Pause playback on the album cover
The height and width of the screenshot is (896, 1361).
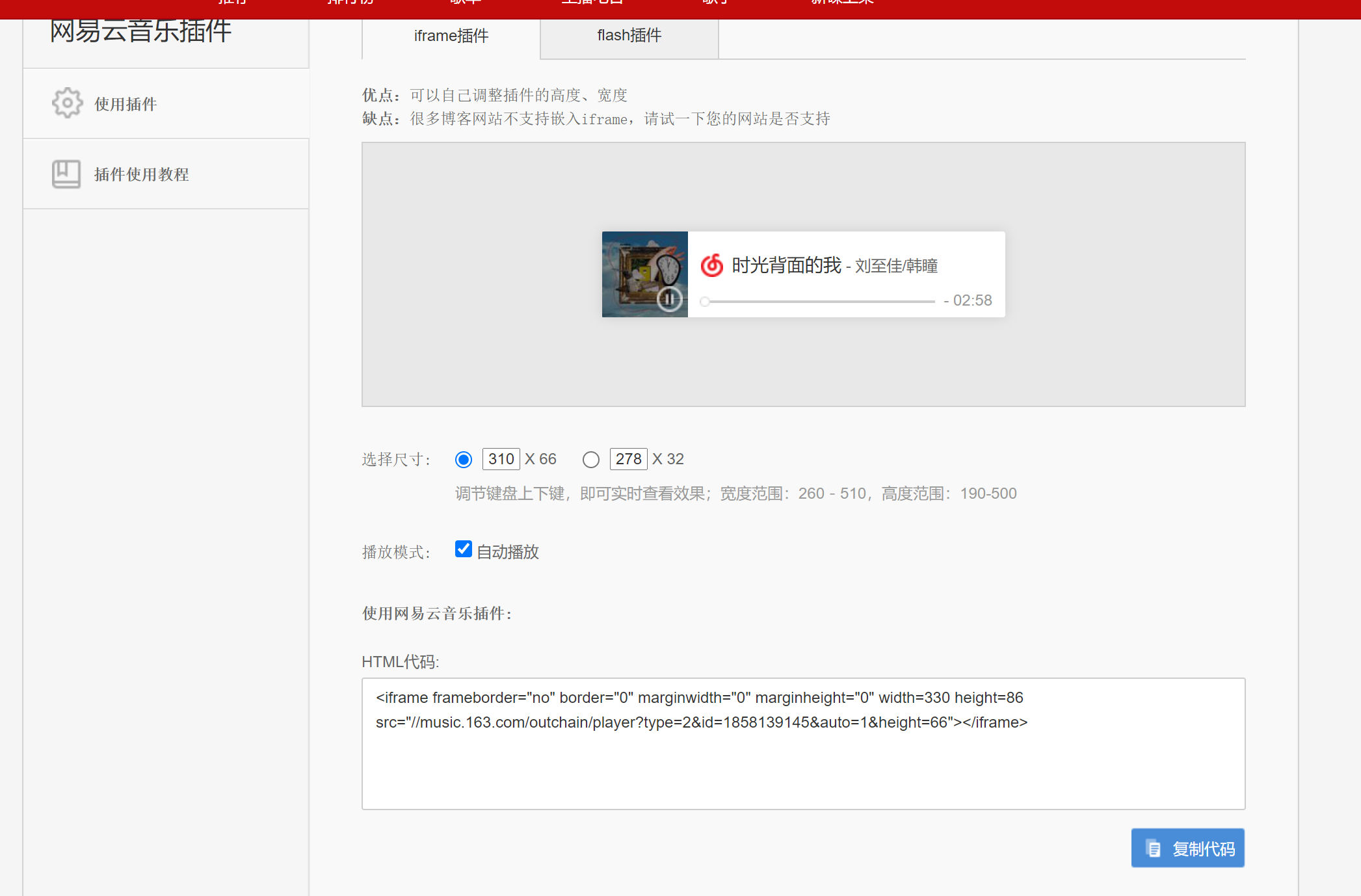(669, 299)
